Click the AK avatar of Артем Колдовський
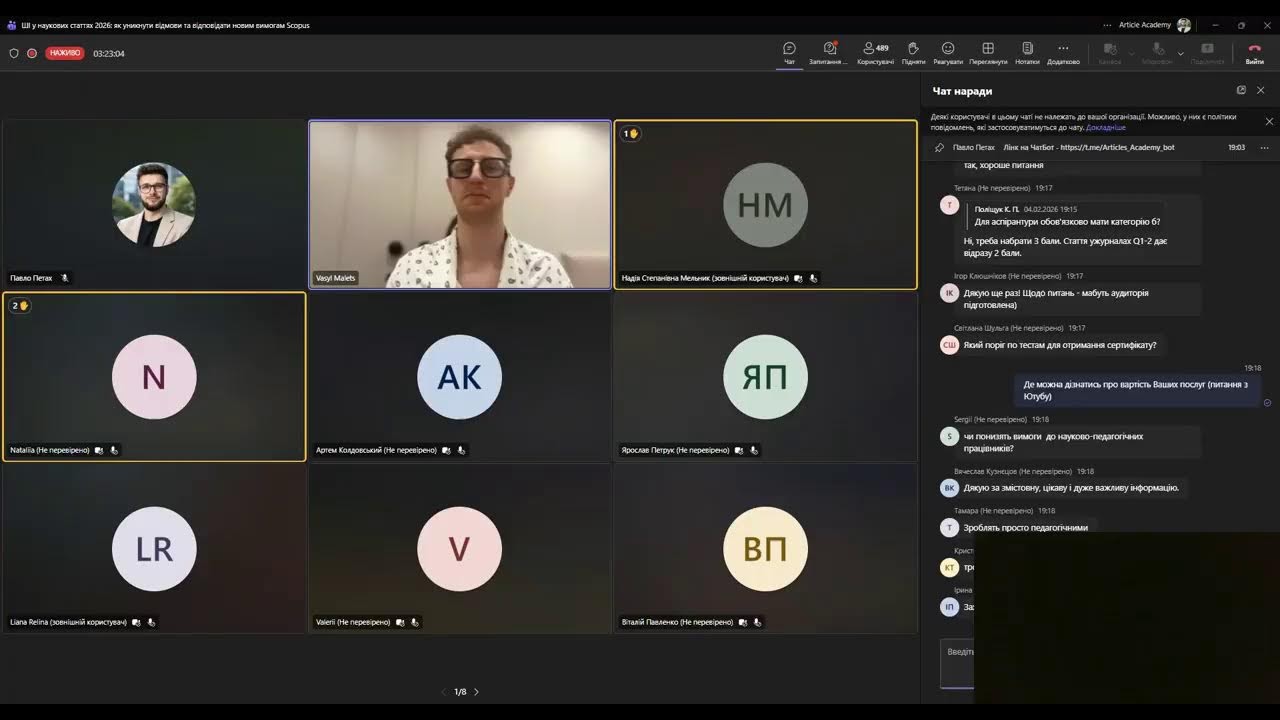This screenshot has width=1280, height=720. 459,377
